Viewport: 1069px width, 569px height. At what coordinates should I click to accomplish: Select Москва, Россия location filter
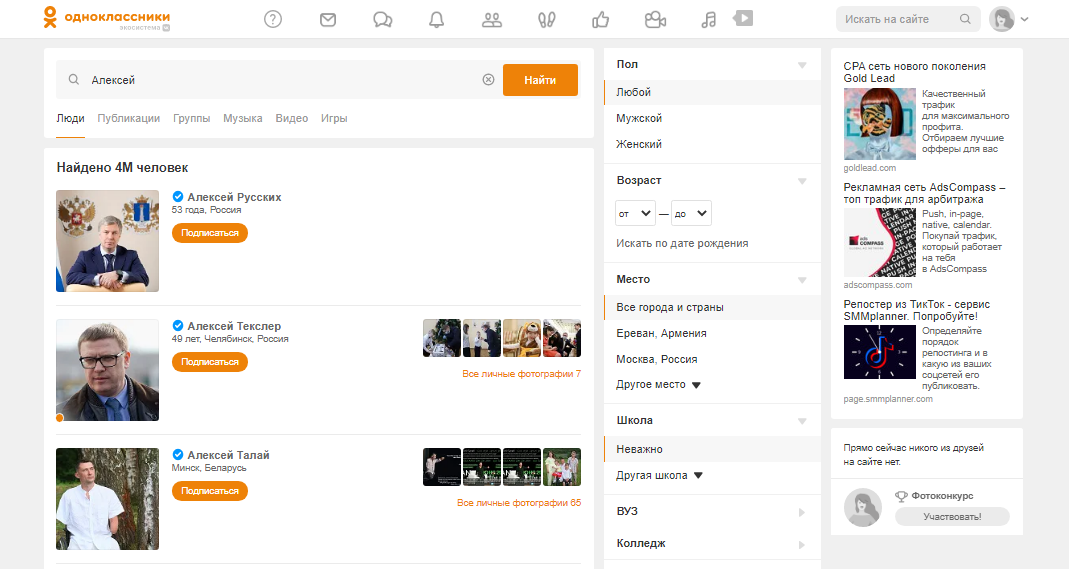click(x=656, y=359)
